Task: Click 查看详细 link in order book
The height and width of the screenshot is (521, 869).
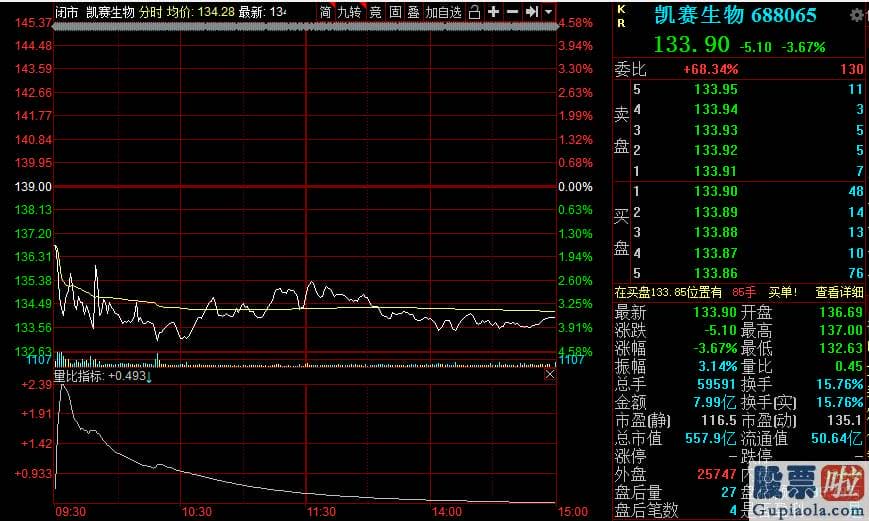Action: [839, 292]
